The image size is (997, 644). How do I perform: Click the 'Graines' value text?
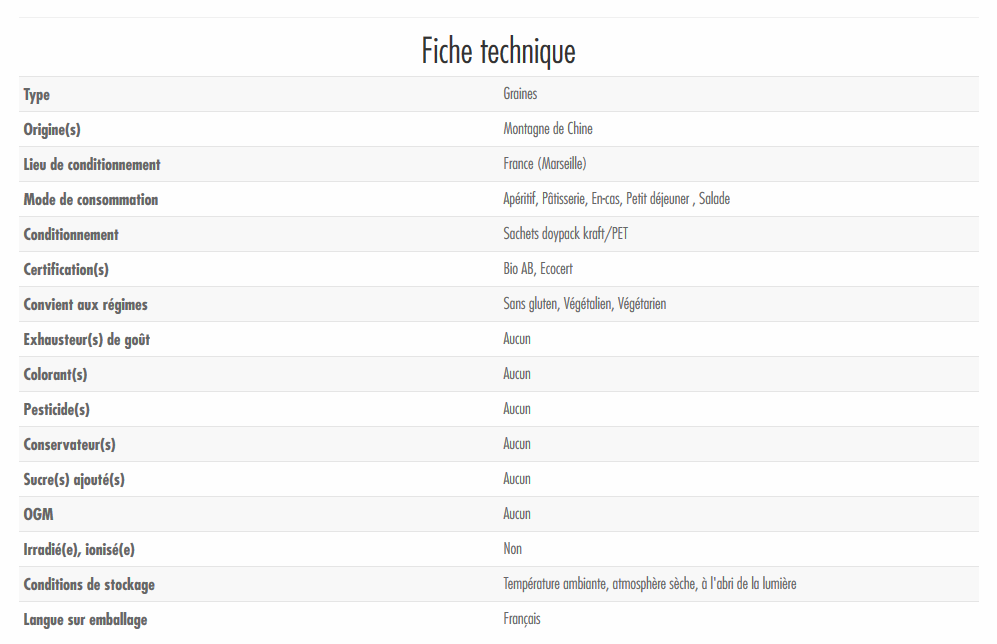click(x=520, y=94)
